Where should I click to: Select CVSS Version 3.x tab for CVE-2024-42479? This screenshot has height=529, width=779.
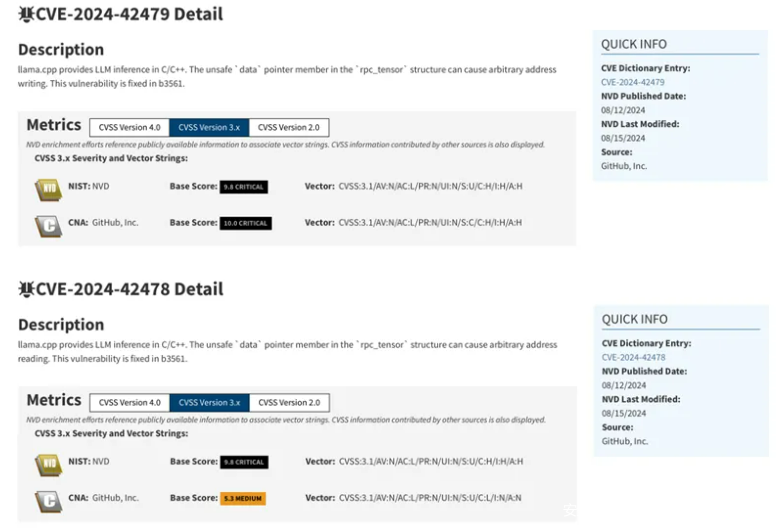pos(209,127)
